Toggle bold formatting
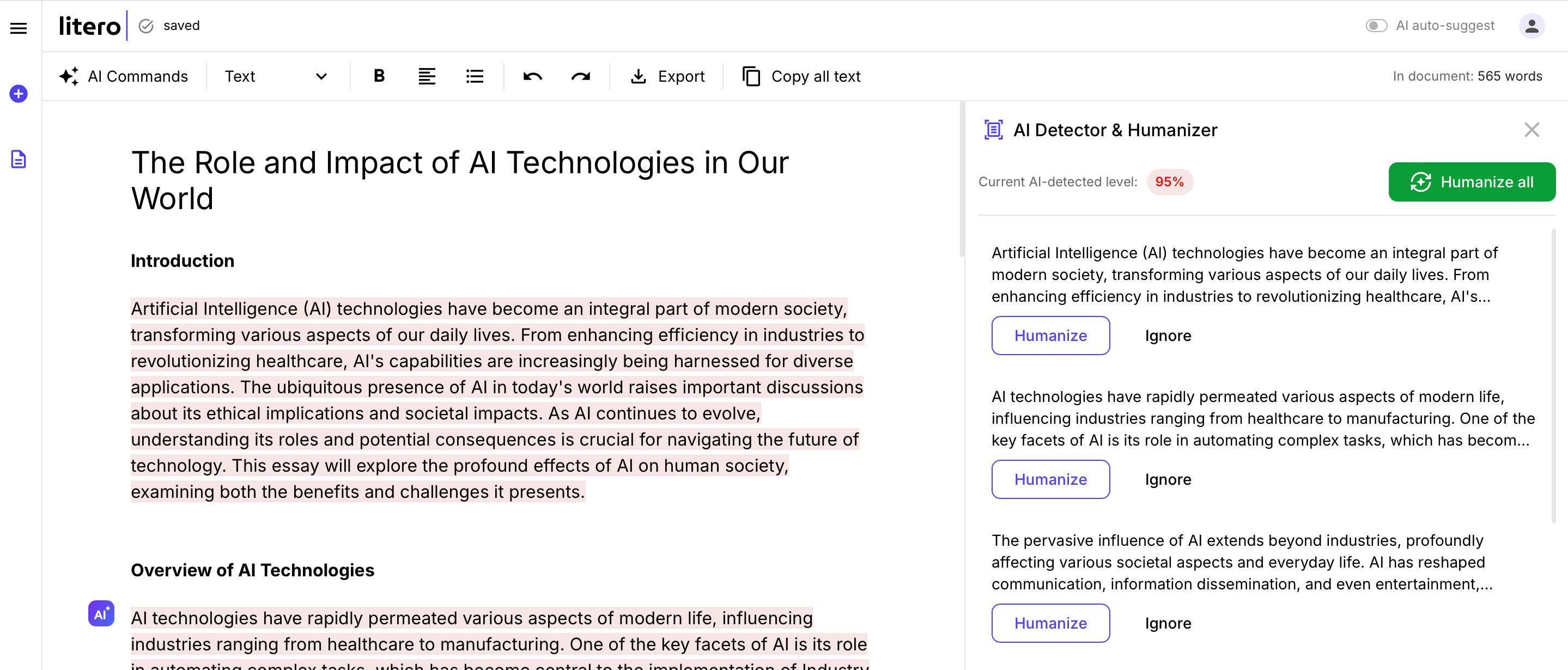The width and height of the screenshot is (1568, 670). pyautogui.click(x=379, y=76)
